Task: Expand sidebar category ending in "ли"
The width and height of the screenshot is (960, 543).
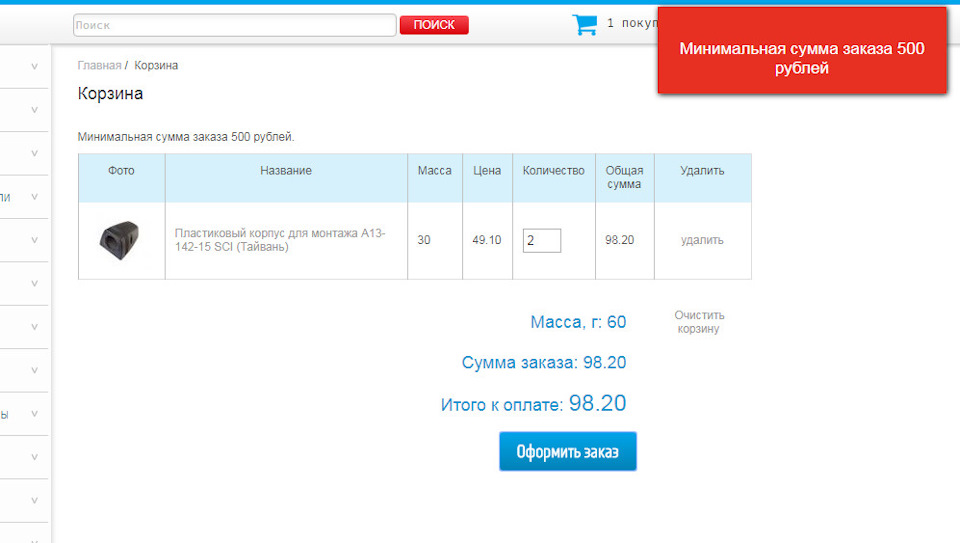Action: [34, 197]
